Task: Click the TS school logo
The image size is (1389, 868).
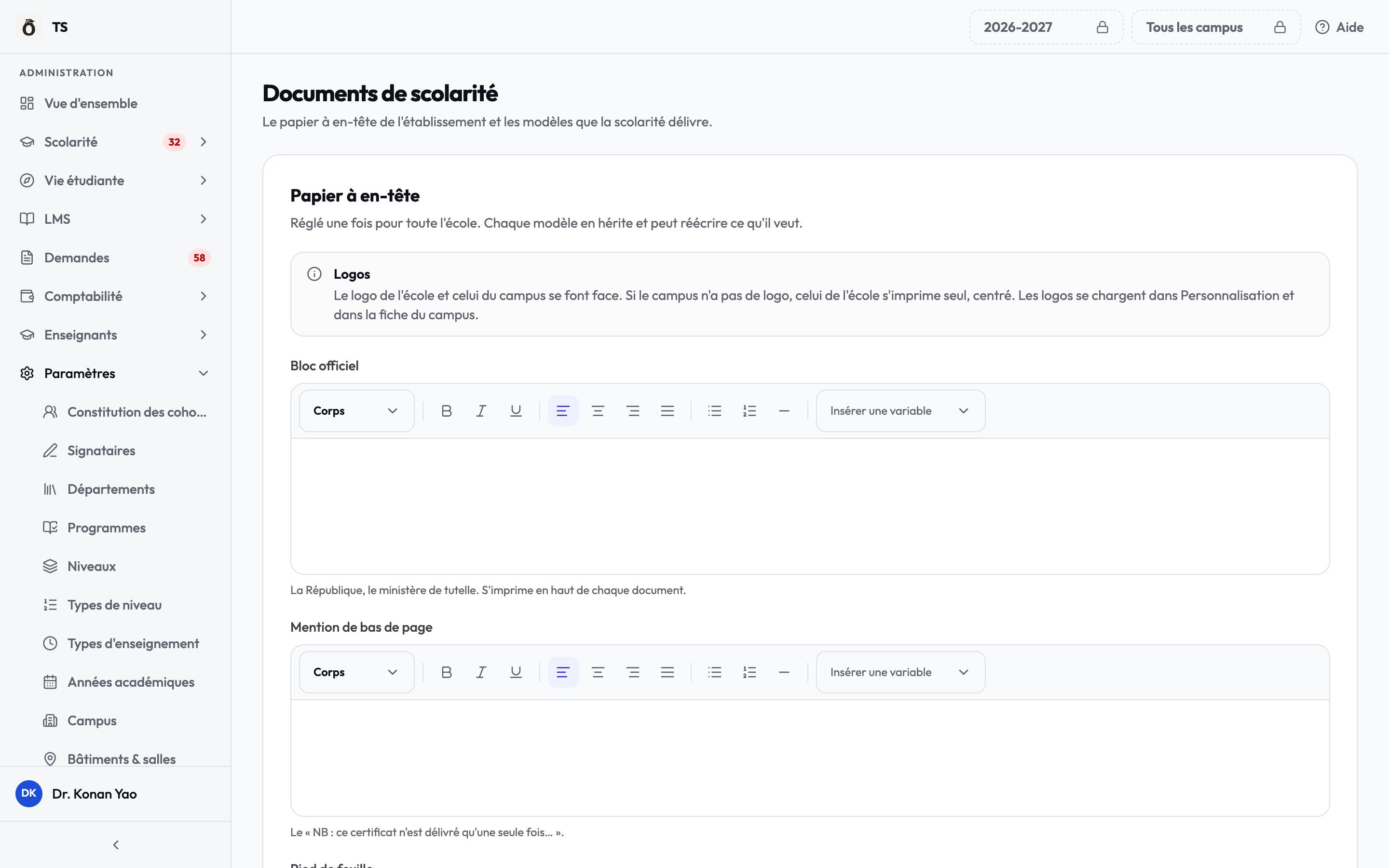Action: [x=29, y=27]
